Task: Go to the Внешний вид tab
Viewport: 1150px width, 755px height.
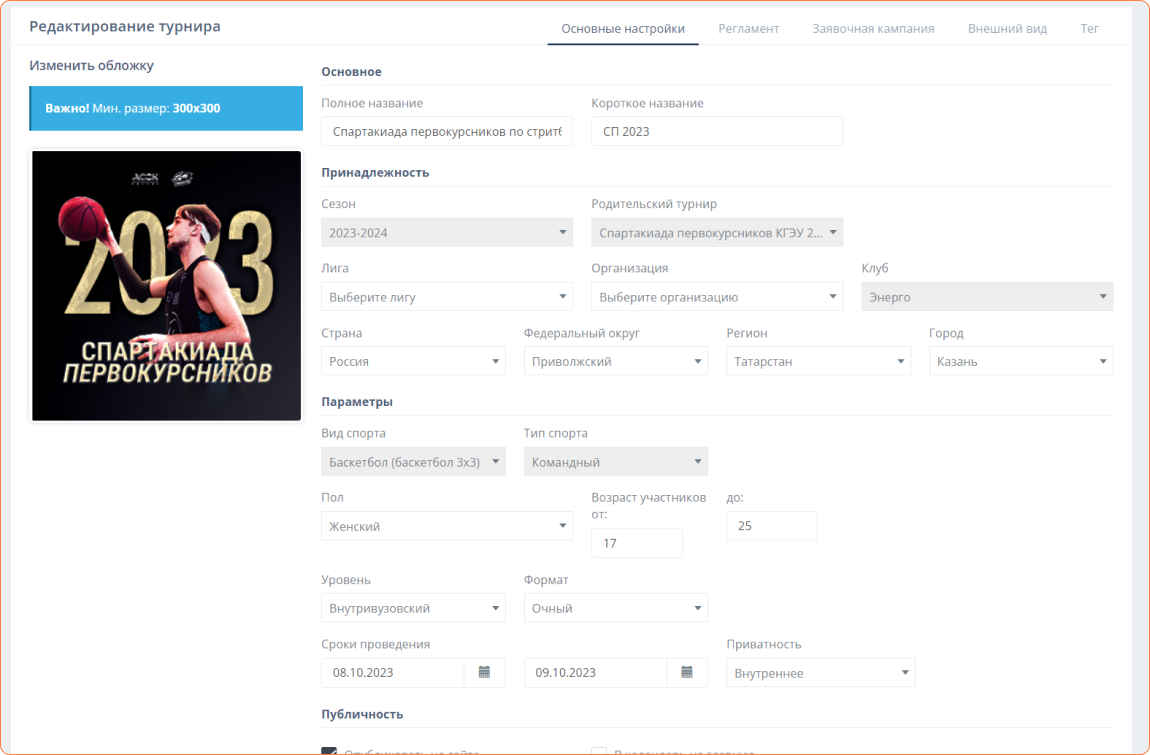Action: [x=1007, y=29]
